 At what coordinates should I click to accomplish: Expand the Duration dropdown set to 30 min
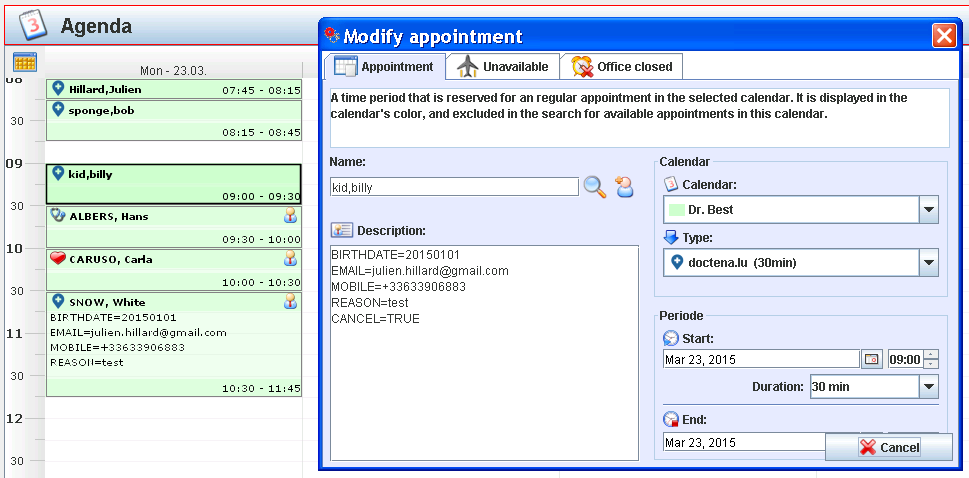(x=929, y=386)
